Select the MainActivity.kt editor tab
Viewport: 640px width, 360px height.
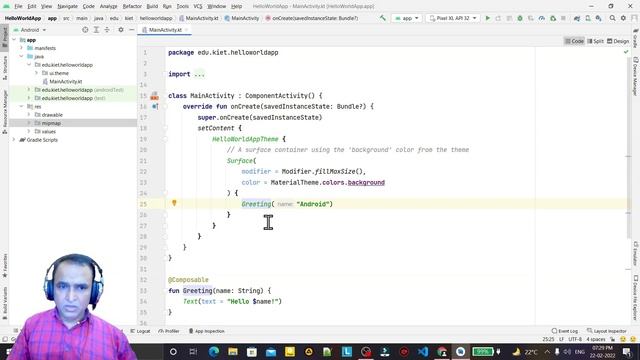point(165,30)
